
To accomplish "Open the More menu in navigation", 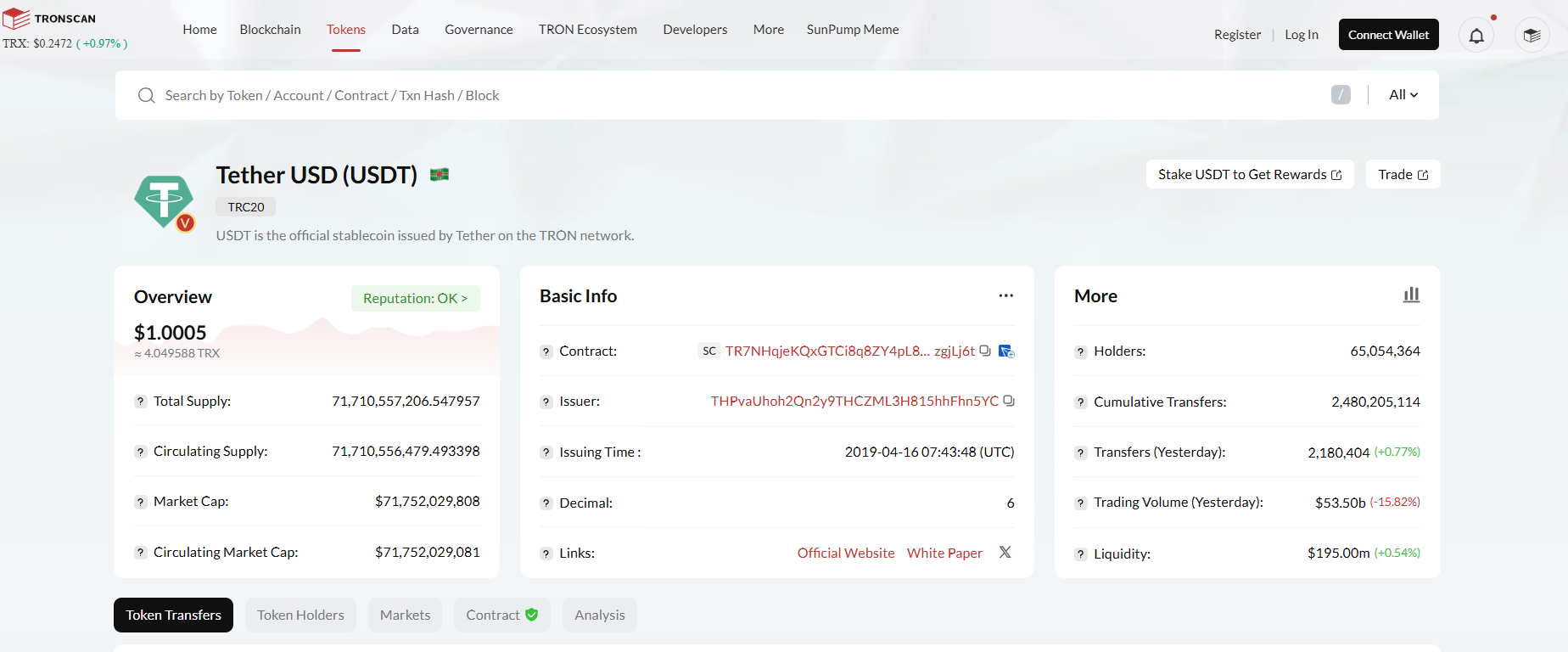I will pyautogui.click(x=769, y=30).
